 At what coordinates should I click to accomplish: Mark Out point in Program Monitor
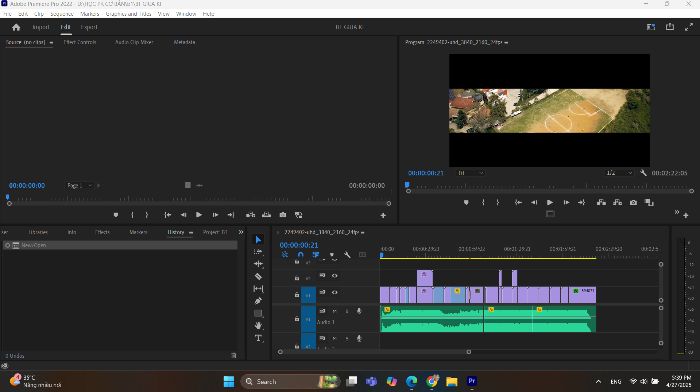click(498, 202)
